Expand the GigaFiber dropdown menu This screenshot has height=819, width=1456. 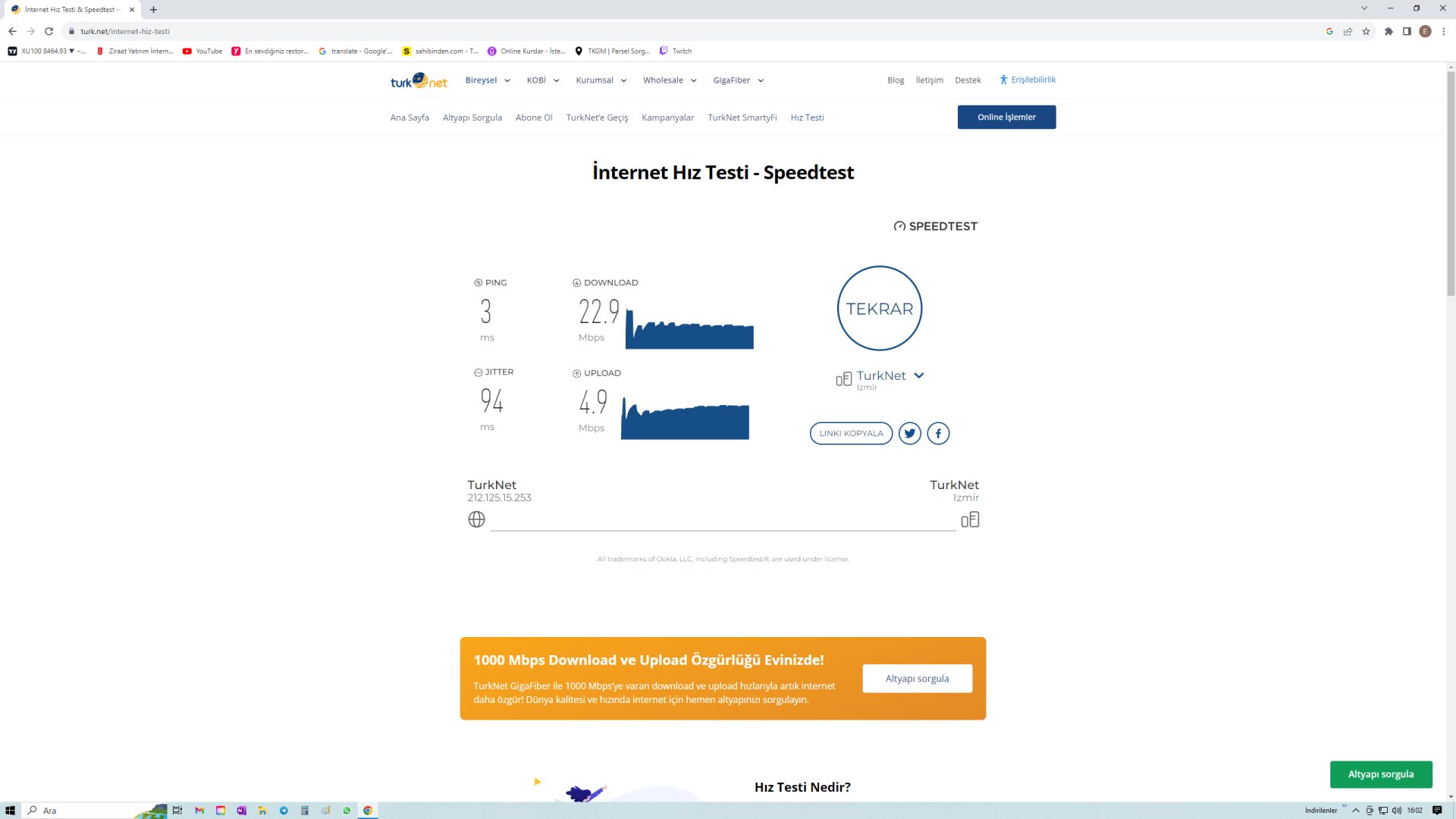click(x=738, y=80)
